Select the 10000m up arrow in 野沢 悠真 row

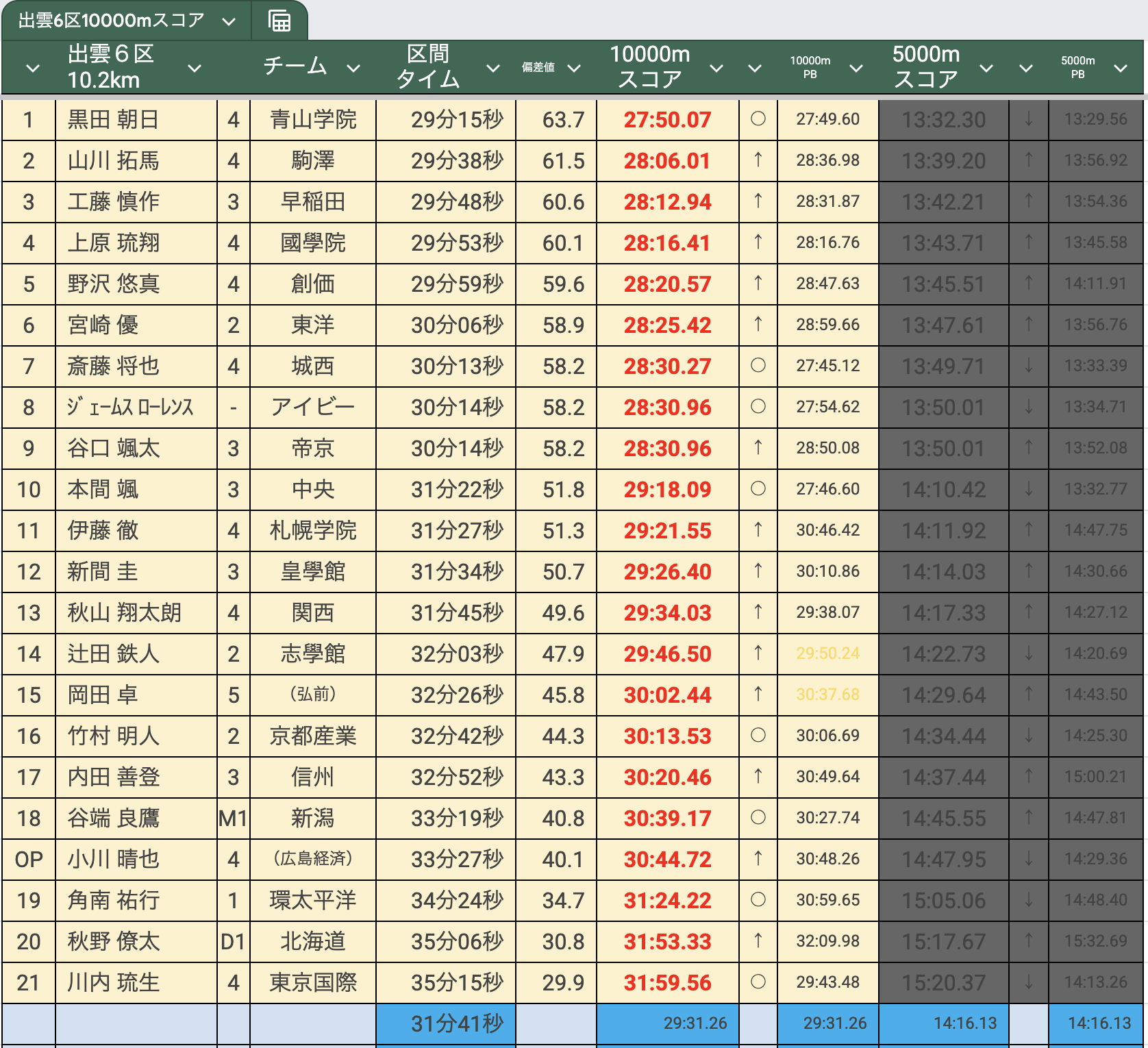758,284
